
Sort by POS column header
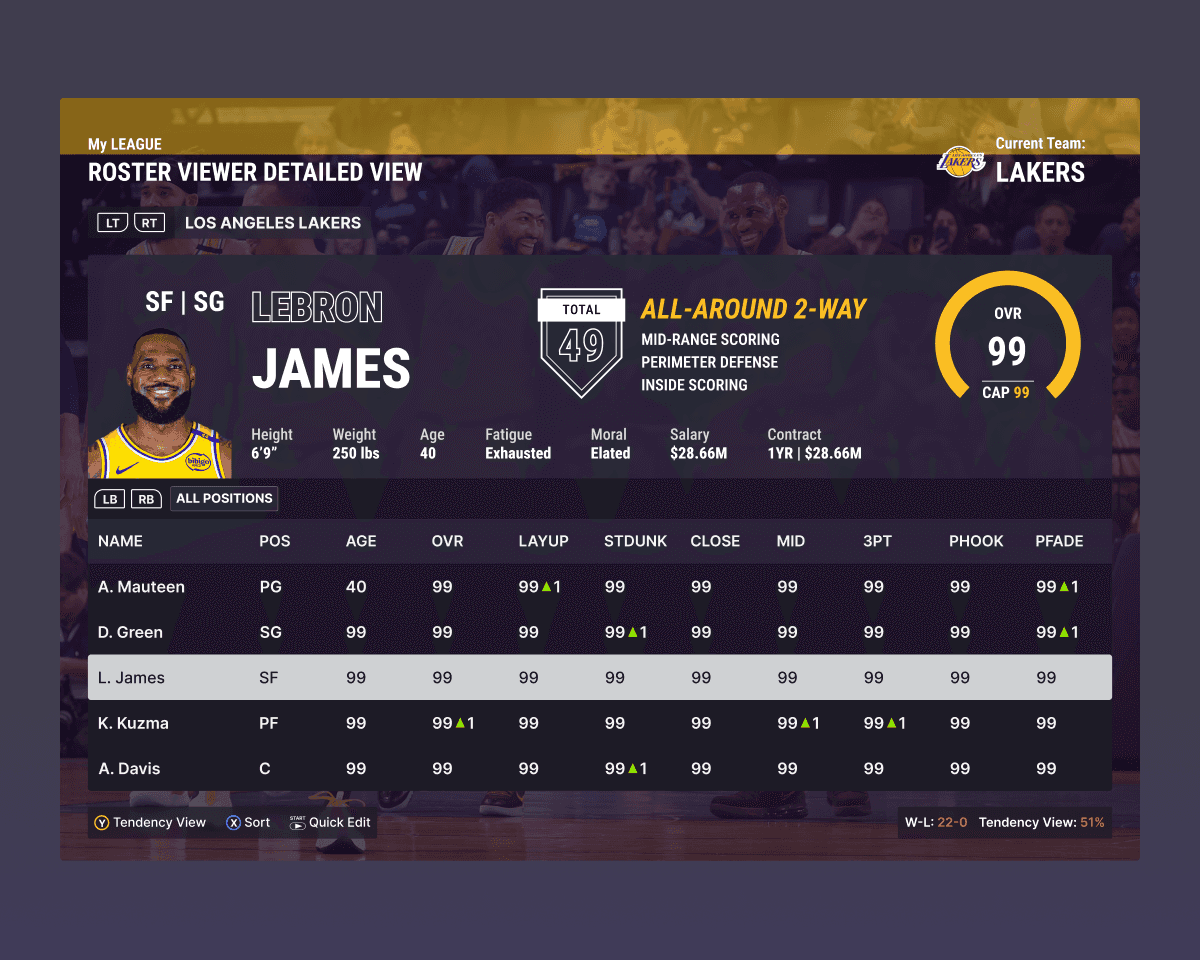(274, 541)
